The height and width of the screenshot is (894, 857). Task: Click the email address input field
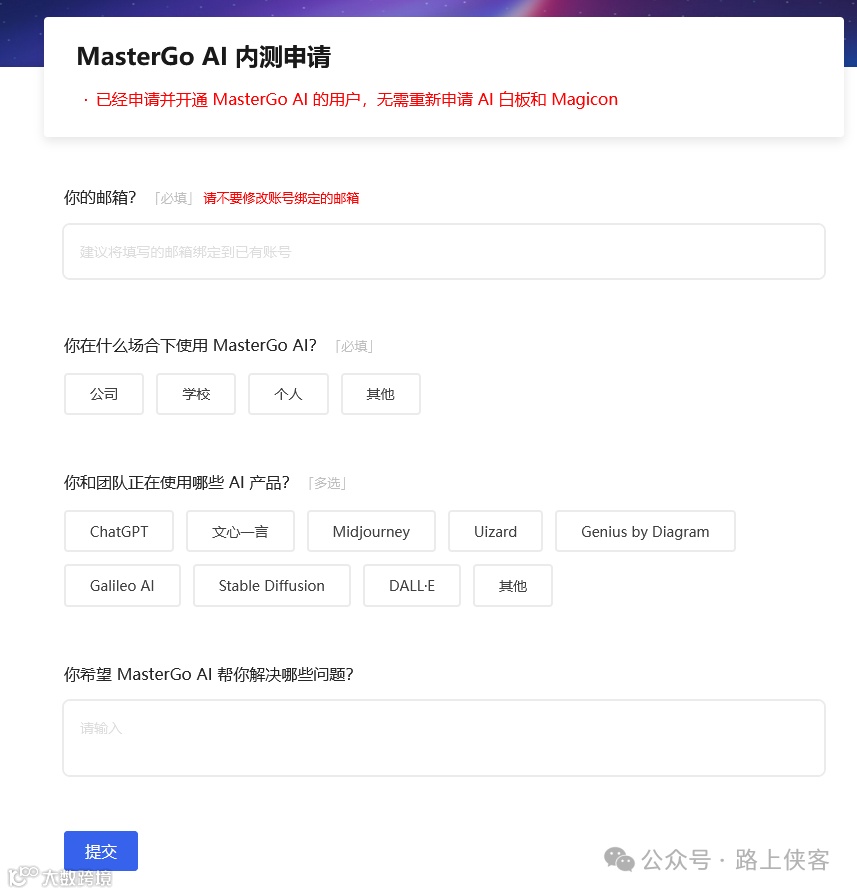[x=444, y=251]
